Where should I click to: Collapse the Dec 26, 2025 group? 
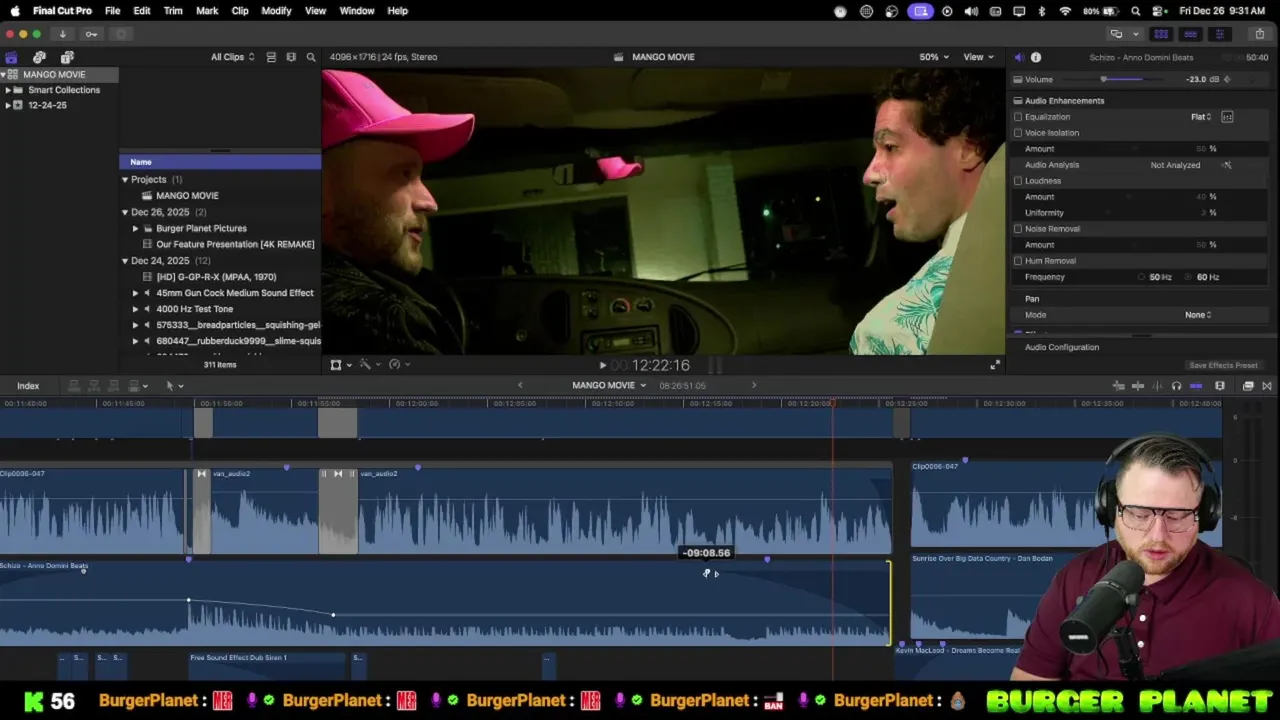(x=125, y=212)
